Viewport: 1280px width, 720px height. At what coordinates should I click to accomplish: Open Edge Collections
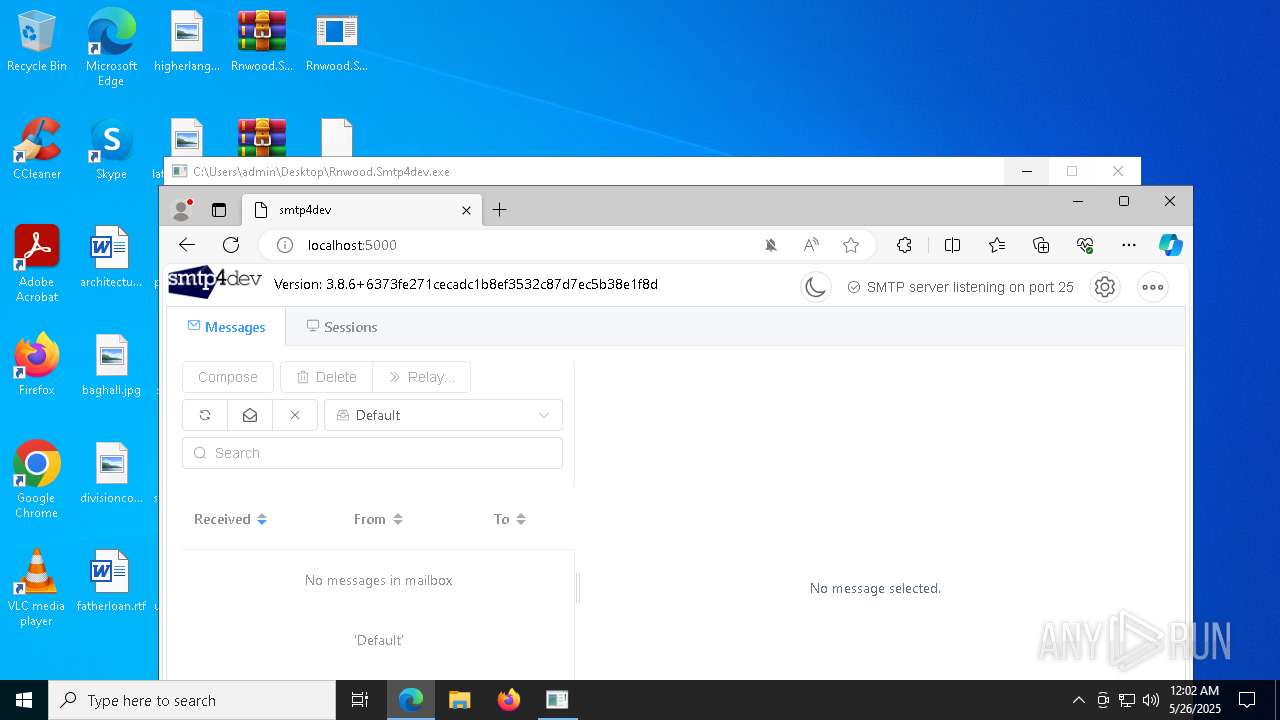pos(1041,245)
